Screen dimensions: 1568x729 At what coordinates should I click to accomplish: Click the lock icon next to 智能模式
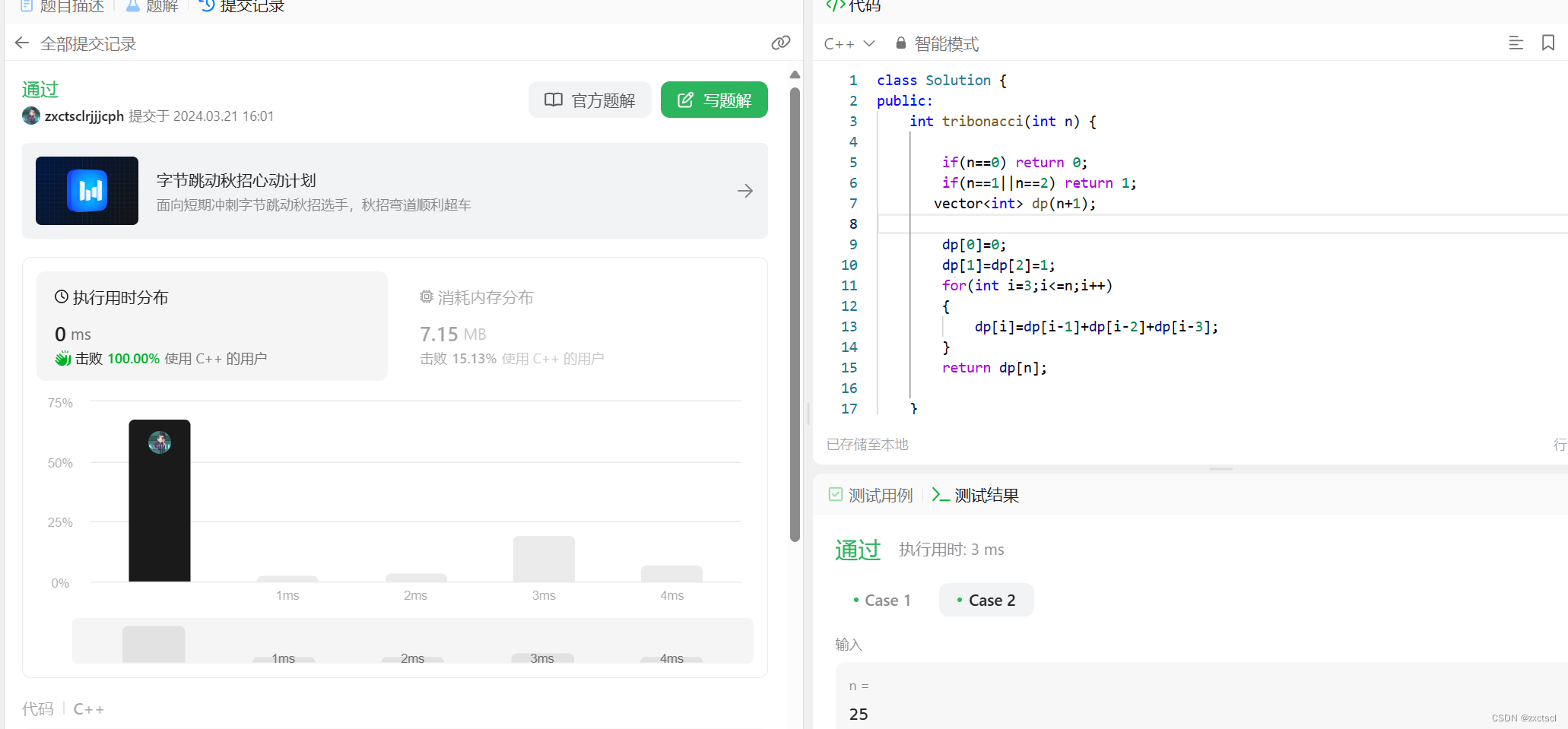pyautogui.click(x=900, y=43)
